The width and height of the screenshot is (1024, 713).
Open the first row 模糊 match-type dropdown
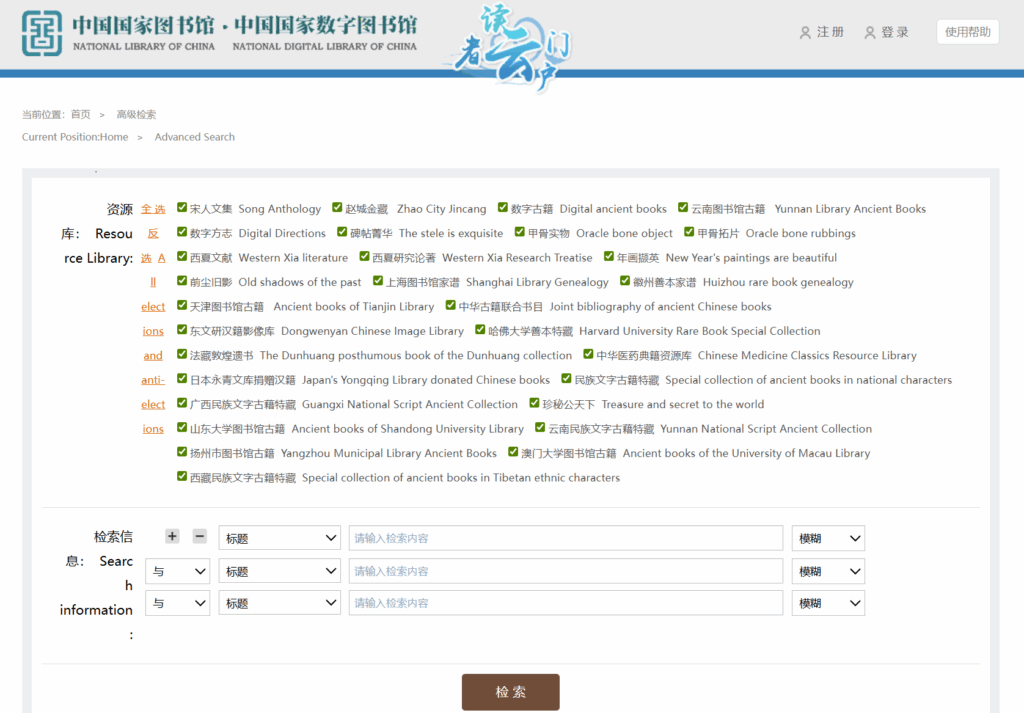click(828, 538)
